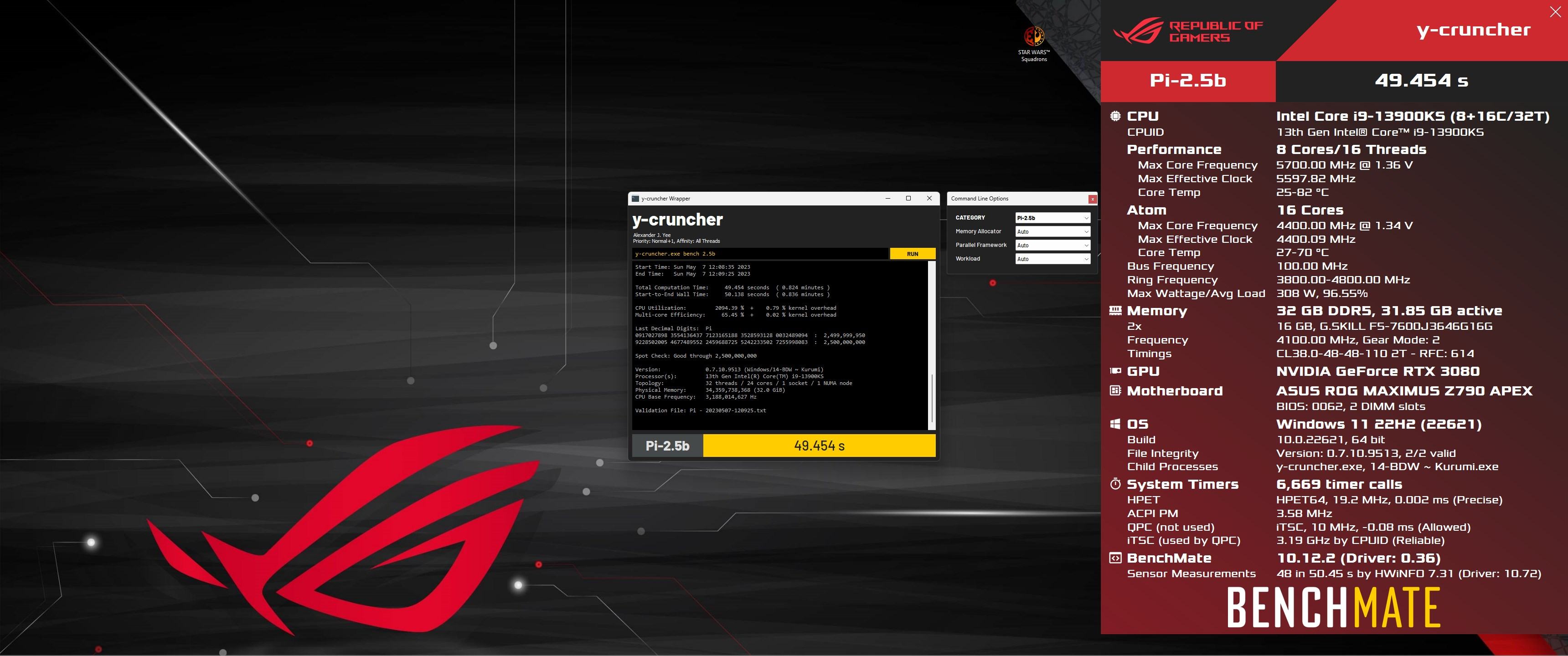Click the System Timers stopwatch icon
The image size is (1568, 656).
[1115, 484]
